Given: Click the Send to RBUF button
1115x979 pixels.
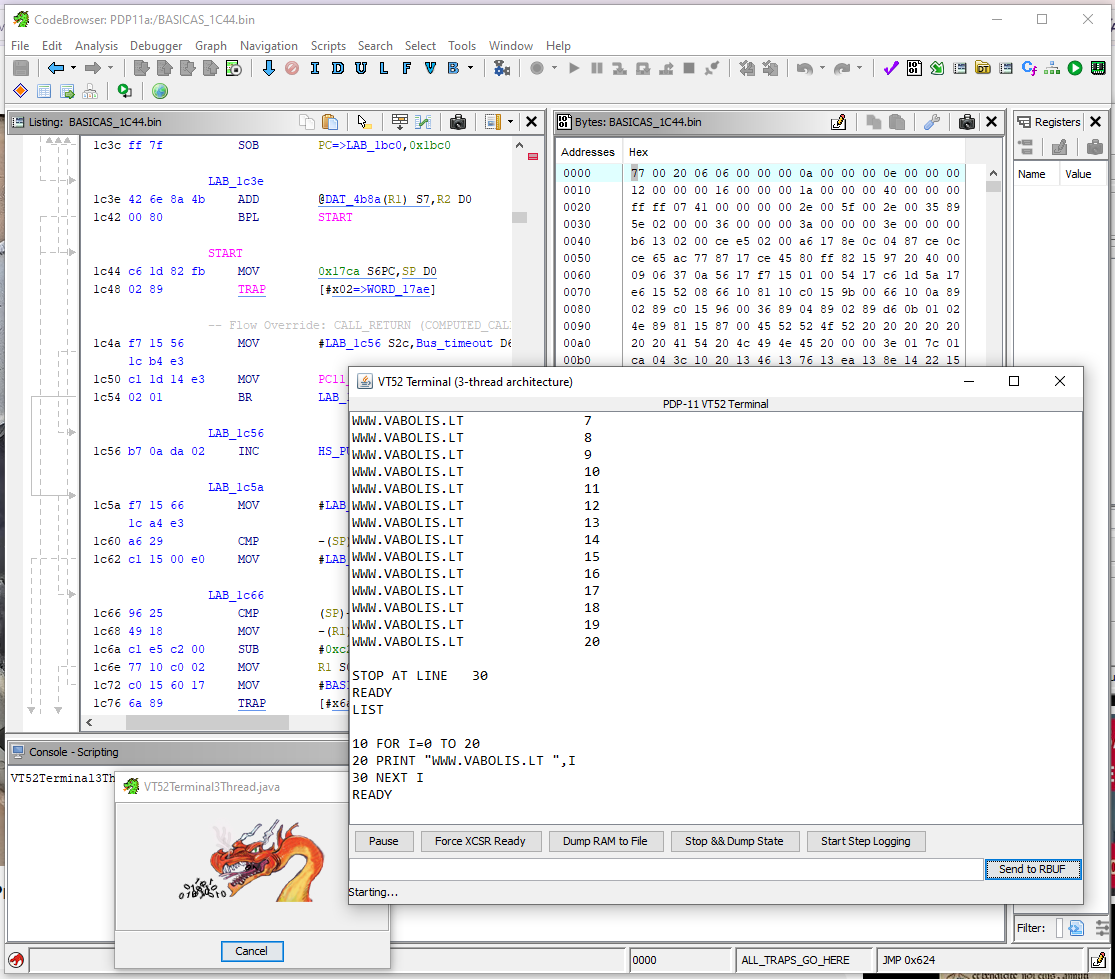Looking at the screenshot, I should coord(1033,869).
